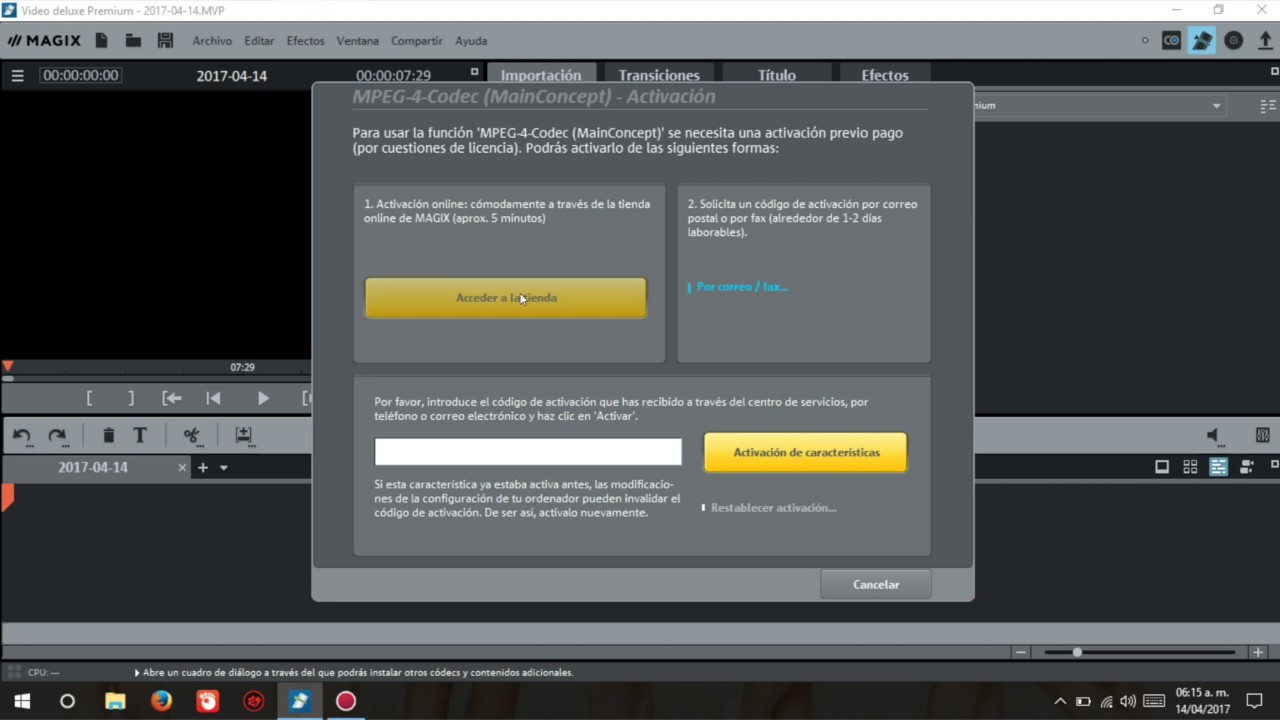Click the 'Activación de características' button
Screen dimensions: 1280x720
(x=806, y=453)
